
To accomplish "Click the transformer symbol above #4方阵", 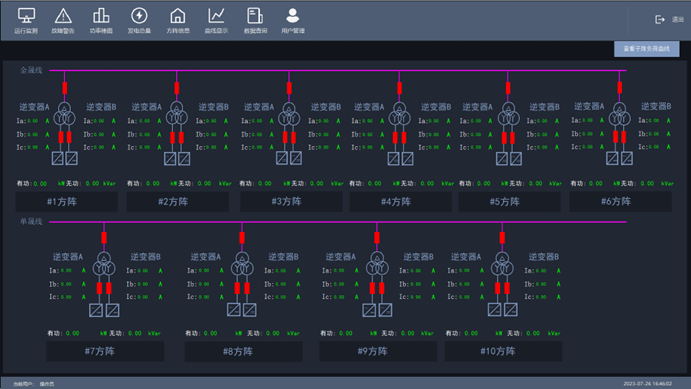I will (399, 115).
